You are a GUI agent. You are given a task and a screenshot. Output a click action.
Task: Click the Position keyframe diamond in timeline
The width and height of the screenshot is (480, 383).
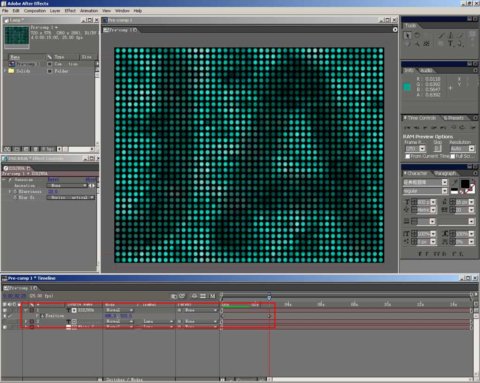coord(269,316)
